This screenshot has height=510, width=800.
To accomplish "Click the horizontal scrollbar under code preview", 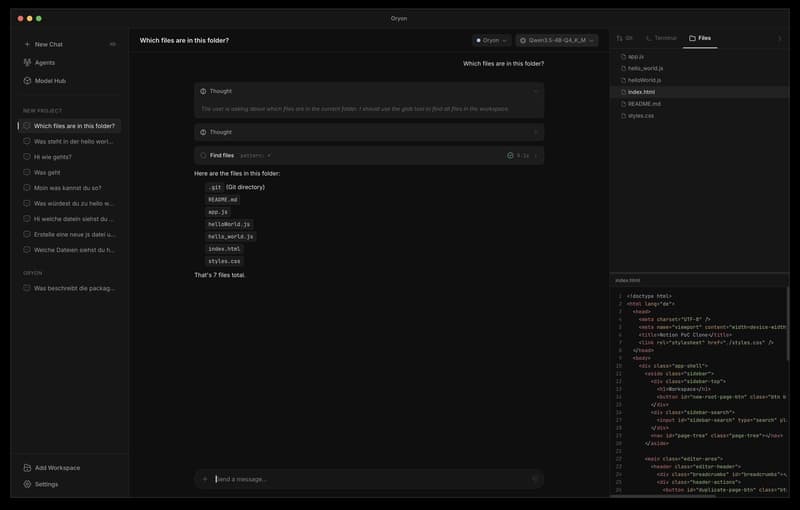I will click(x=663, y=495).
